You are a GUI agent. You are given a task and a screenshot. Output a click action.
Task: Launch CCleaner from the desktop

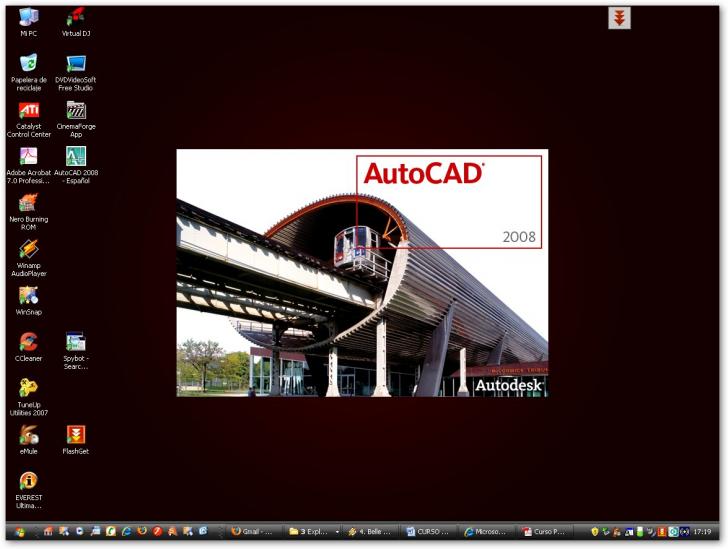point(28,347)
